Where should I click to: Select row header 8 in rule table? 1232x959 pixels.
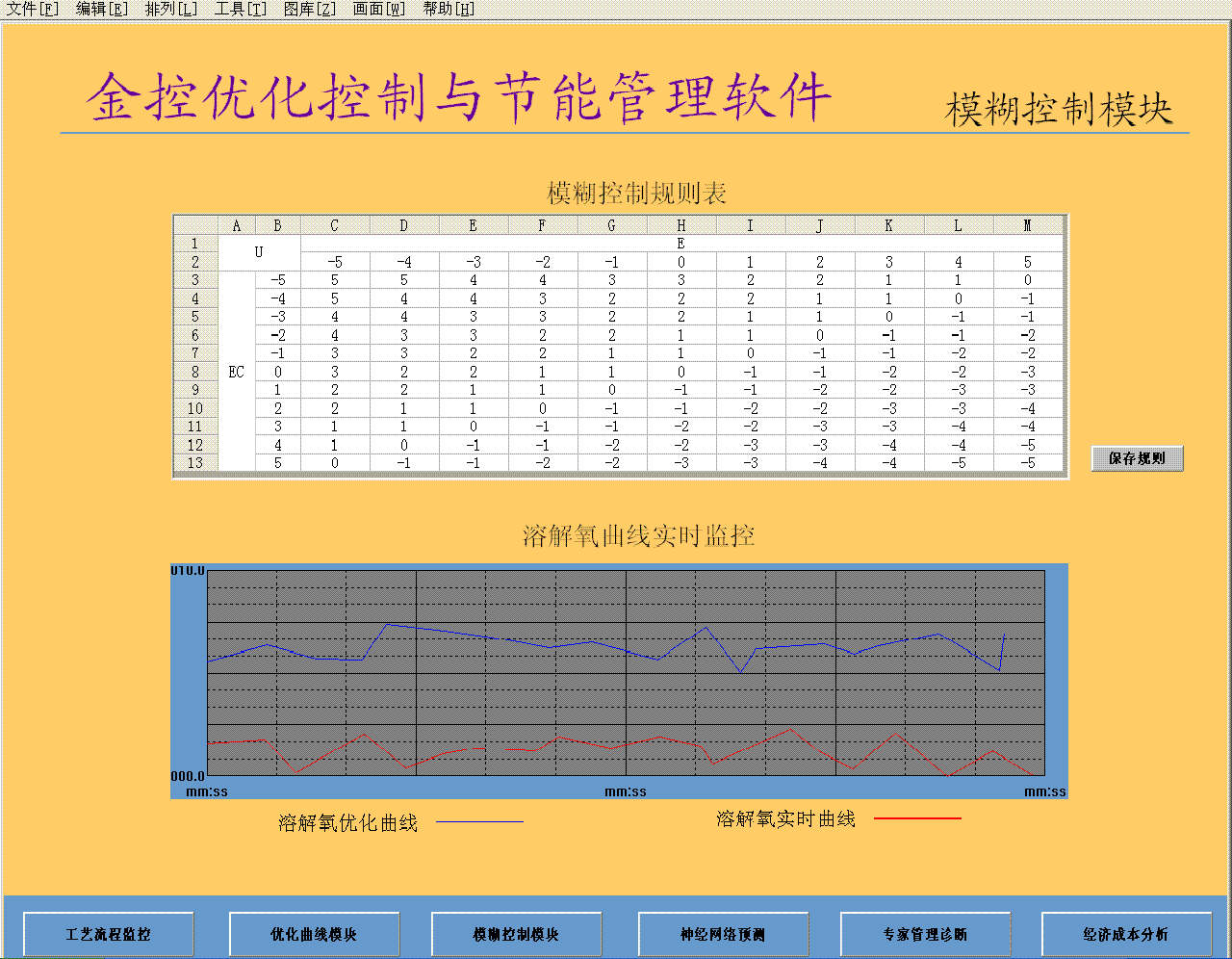point(195,372)
